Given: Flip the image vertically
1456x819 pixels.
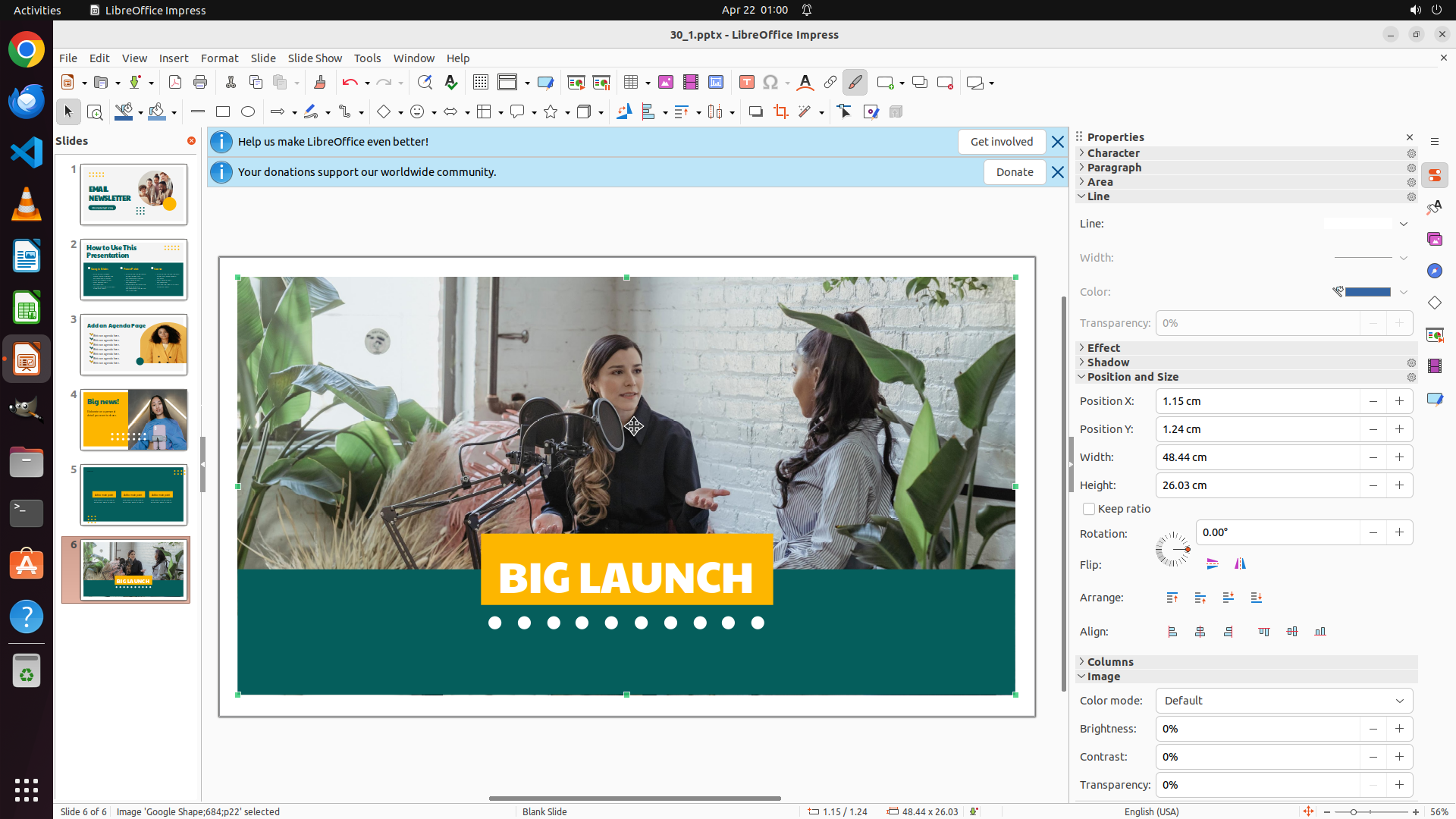Looking at the screenshot, I should pyautogui.click(x=1212, y=563).
